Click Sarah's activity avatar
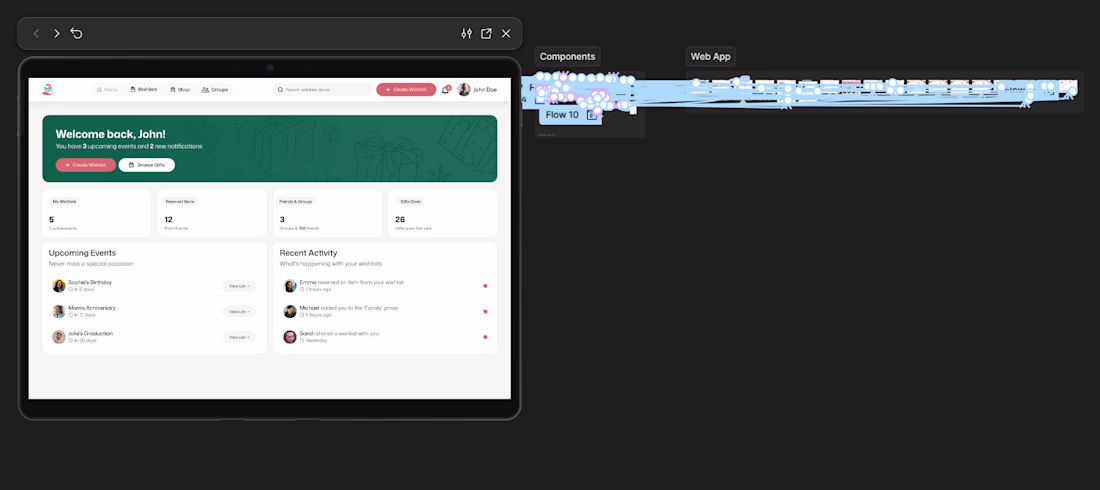 pyautogui.click(x=290, y=337)
